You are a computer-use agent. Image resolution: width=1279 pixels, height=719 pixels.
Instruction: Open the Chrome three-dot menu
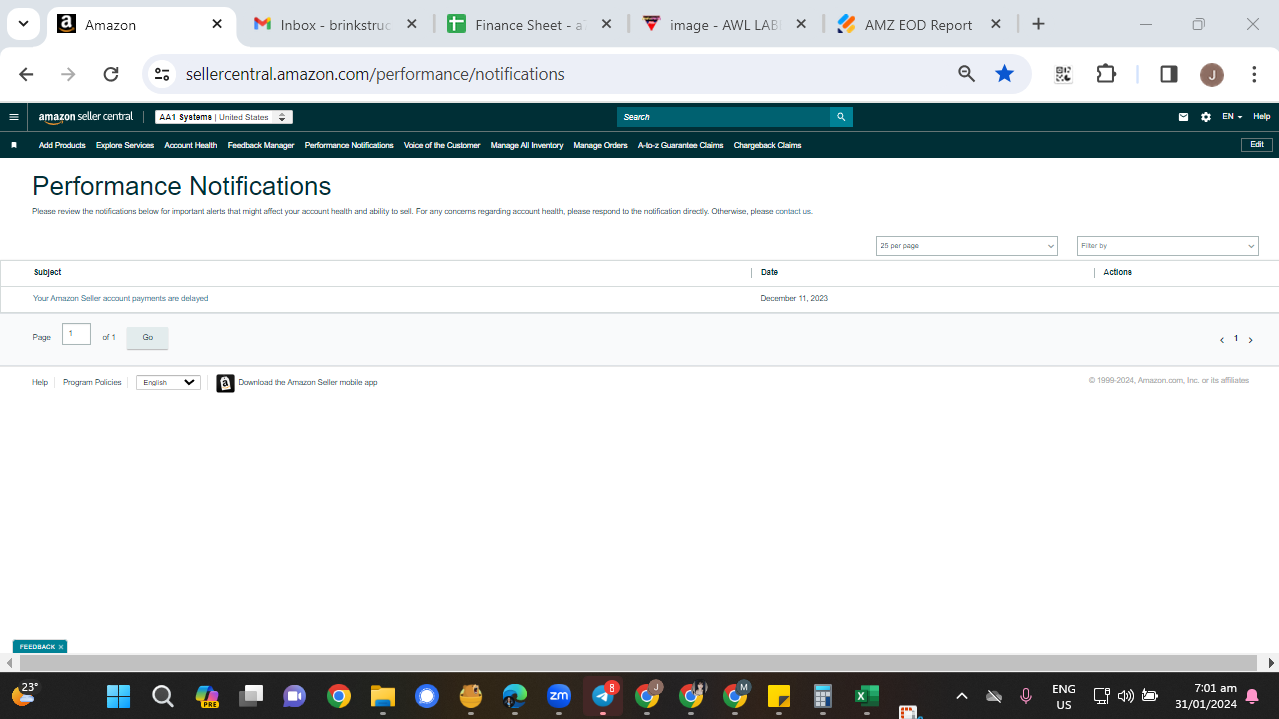pyautogui.click(x=1254, y=74)
